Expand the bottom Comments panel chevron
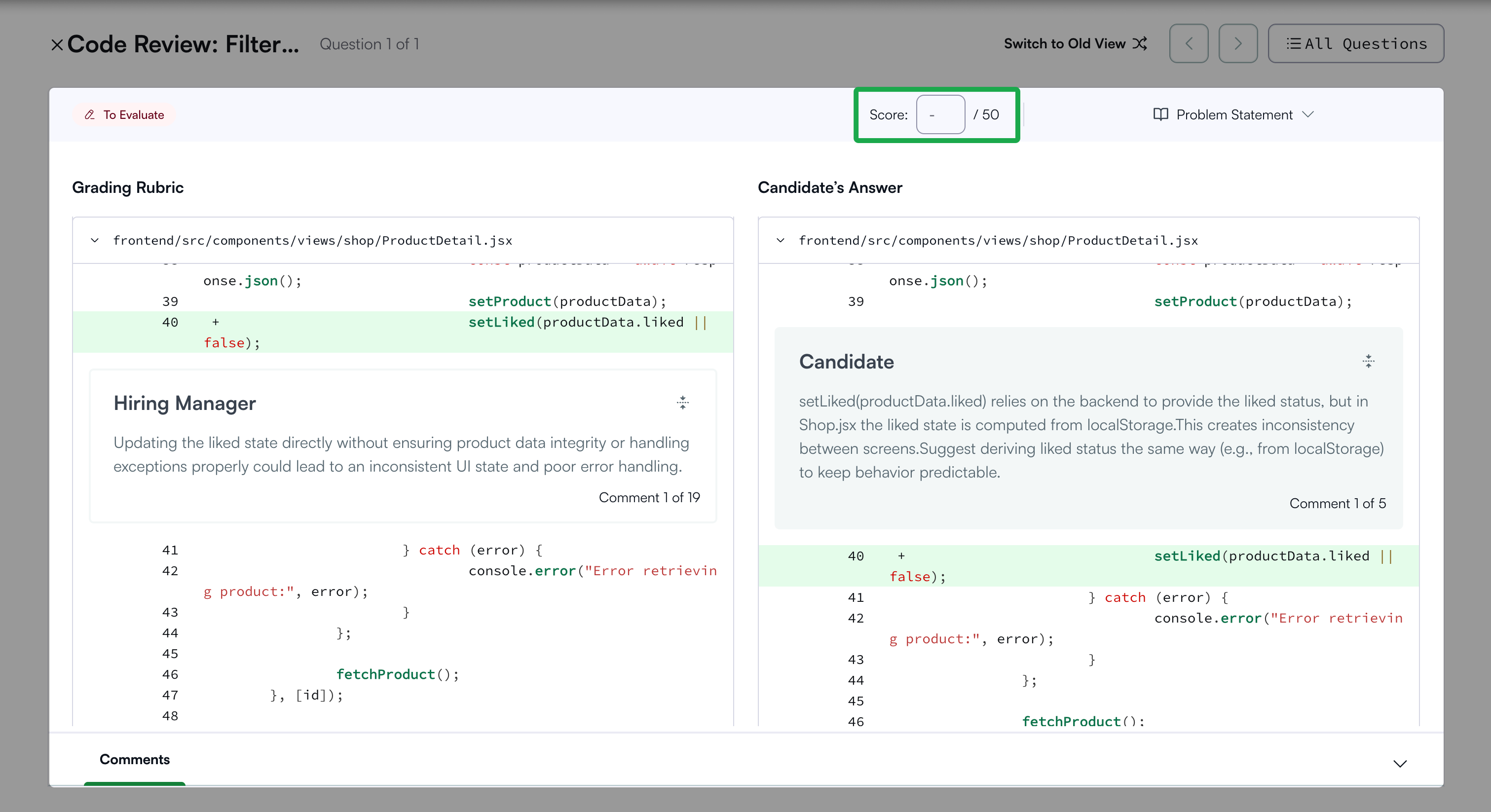The height and width of the screenshot is (812, 1491). pyautogui.click(x=1400, y=763)
